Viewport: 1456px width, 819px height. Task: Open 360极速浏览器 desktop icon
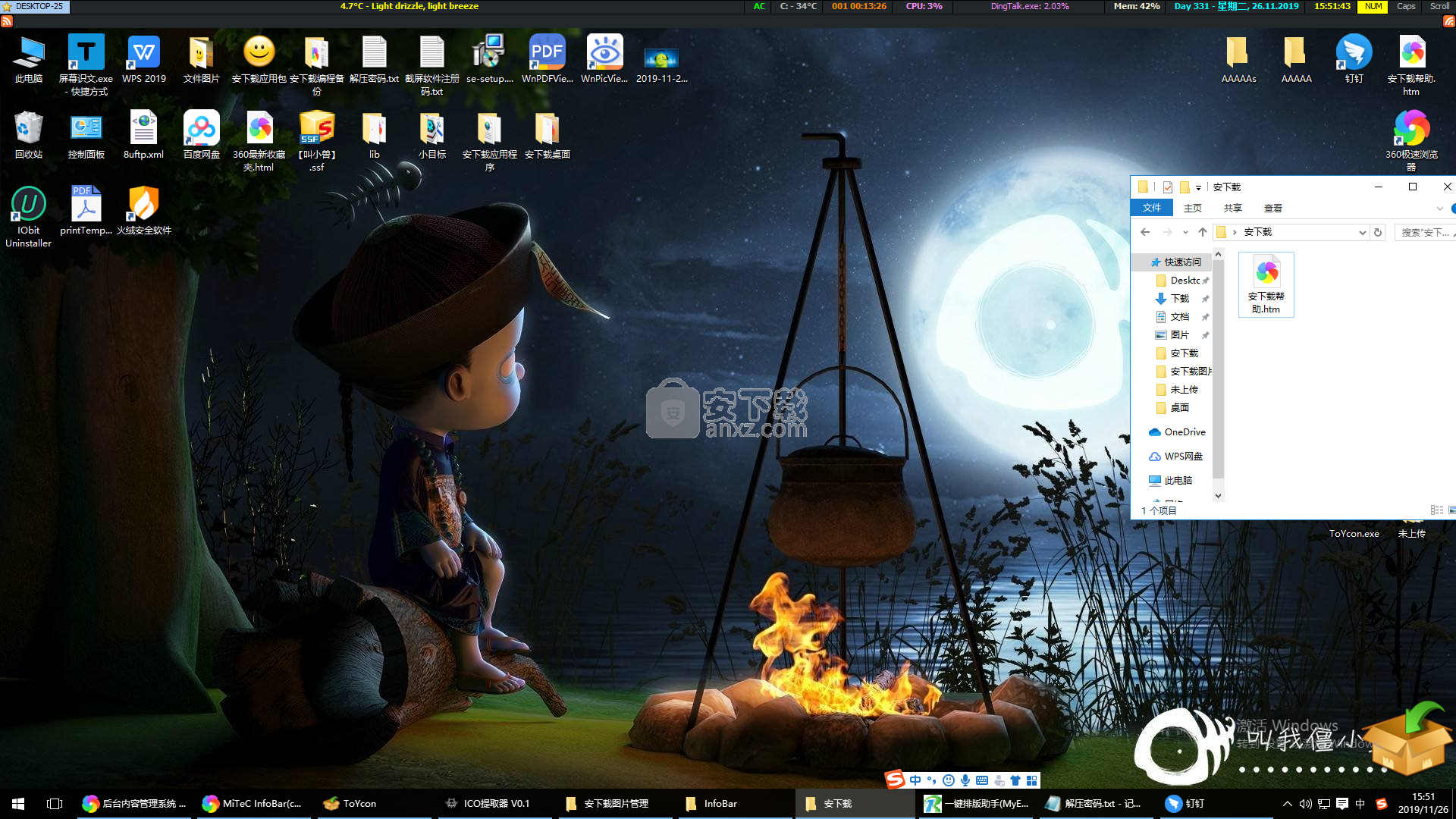point(1411,141)
